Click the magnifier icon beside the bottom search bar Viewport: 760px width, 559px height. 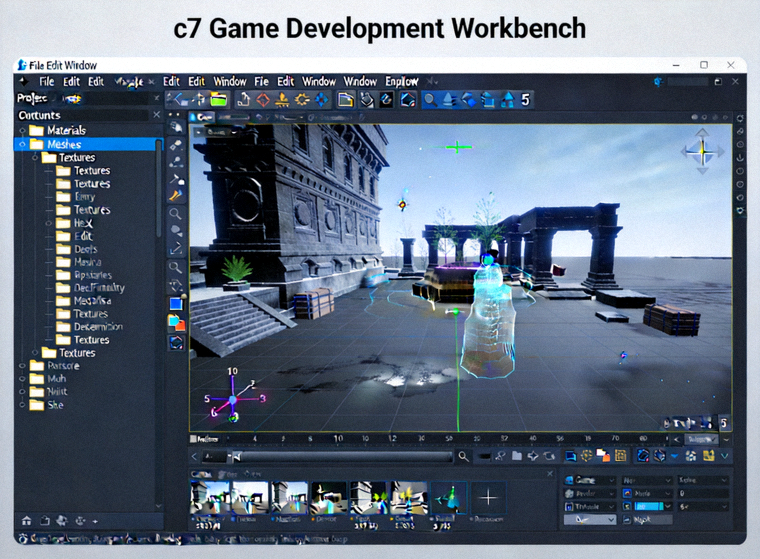point(463,456)
